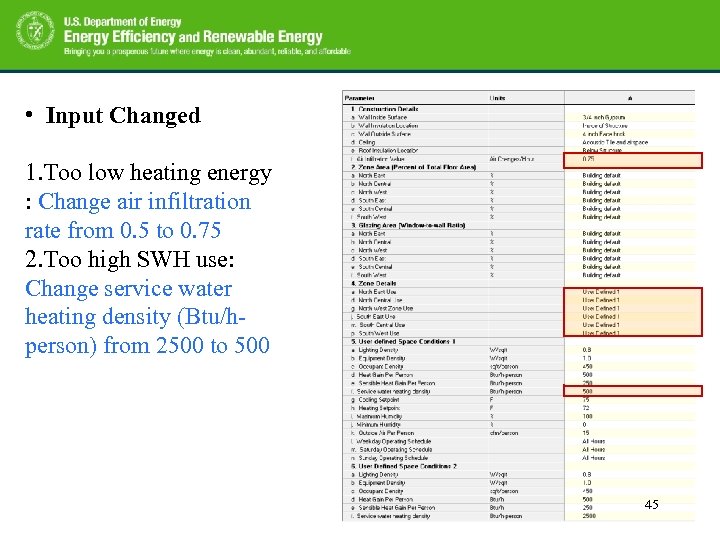This screenshot has width=720, height=540.
Task: Select the 'South East Use' row label
Action: coord(375,316)
